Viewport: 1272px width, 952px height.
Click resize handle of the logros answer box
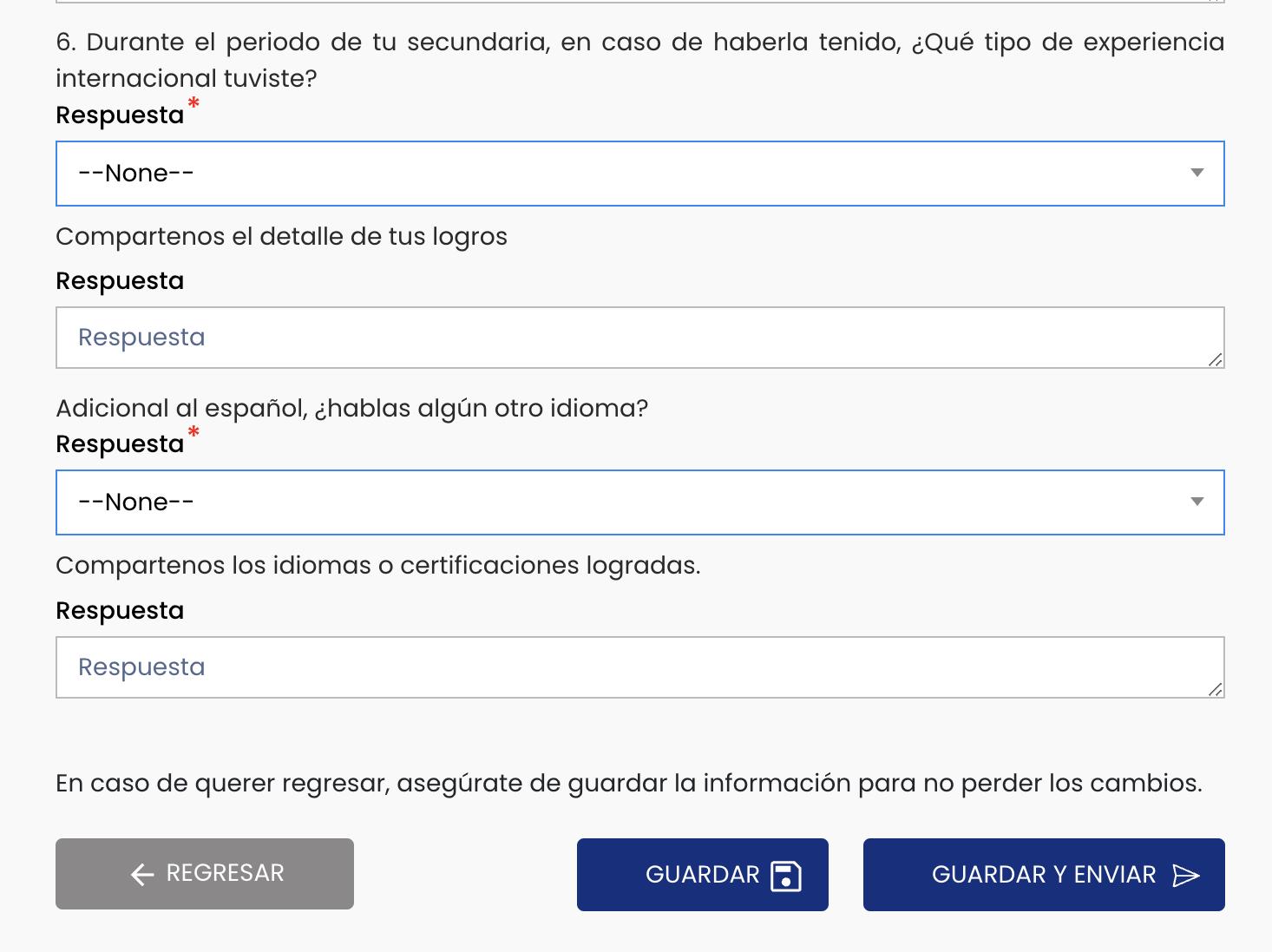[x=1215, y=359]
